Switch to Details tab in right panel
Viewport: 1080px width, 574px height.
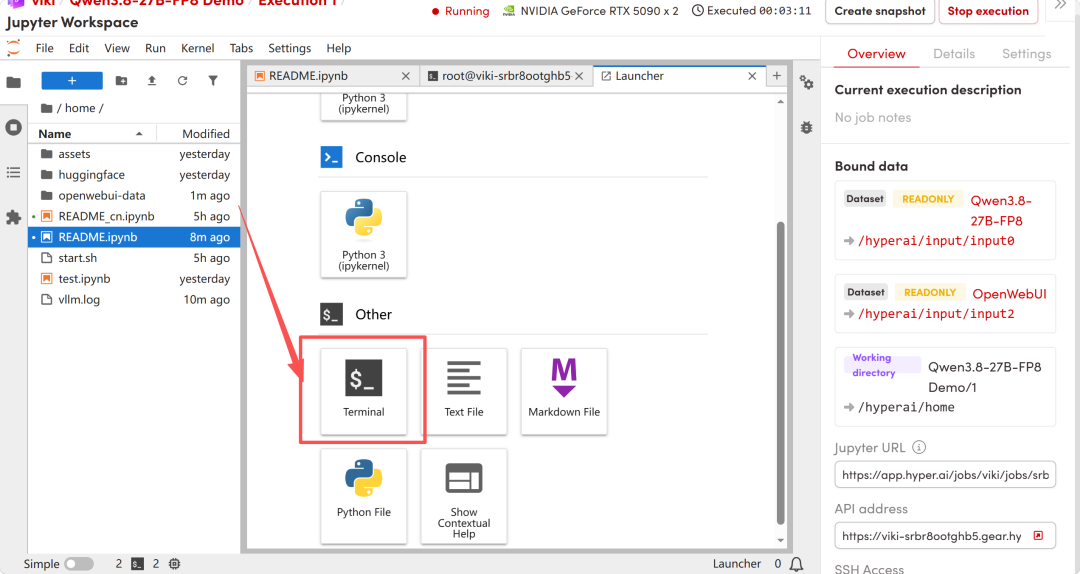tap(954, 54)
